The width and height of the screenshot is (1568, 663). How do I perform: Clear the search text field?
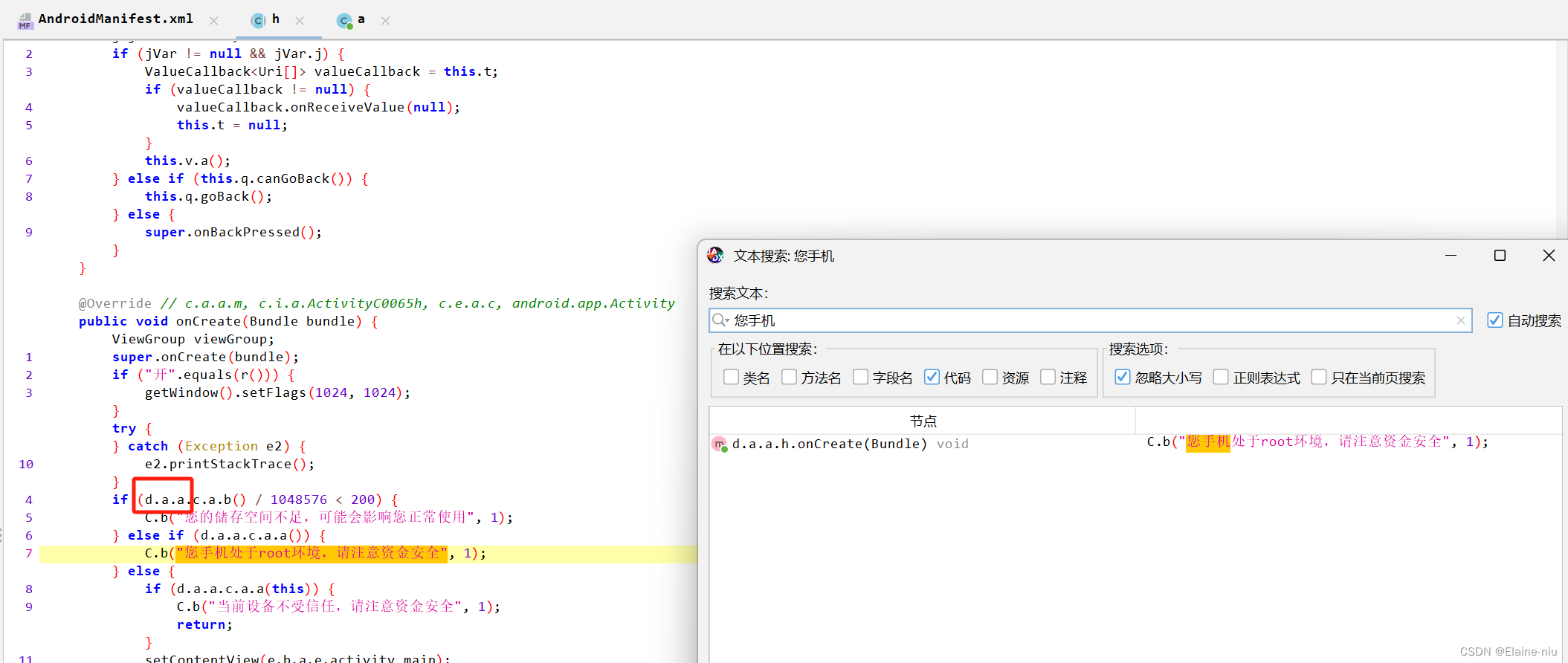pos(1460,320)
